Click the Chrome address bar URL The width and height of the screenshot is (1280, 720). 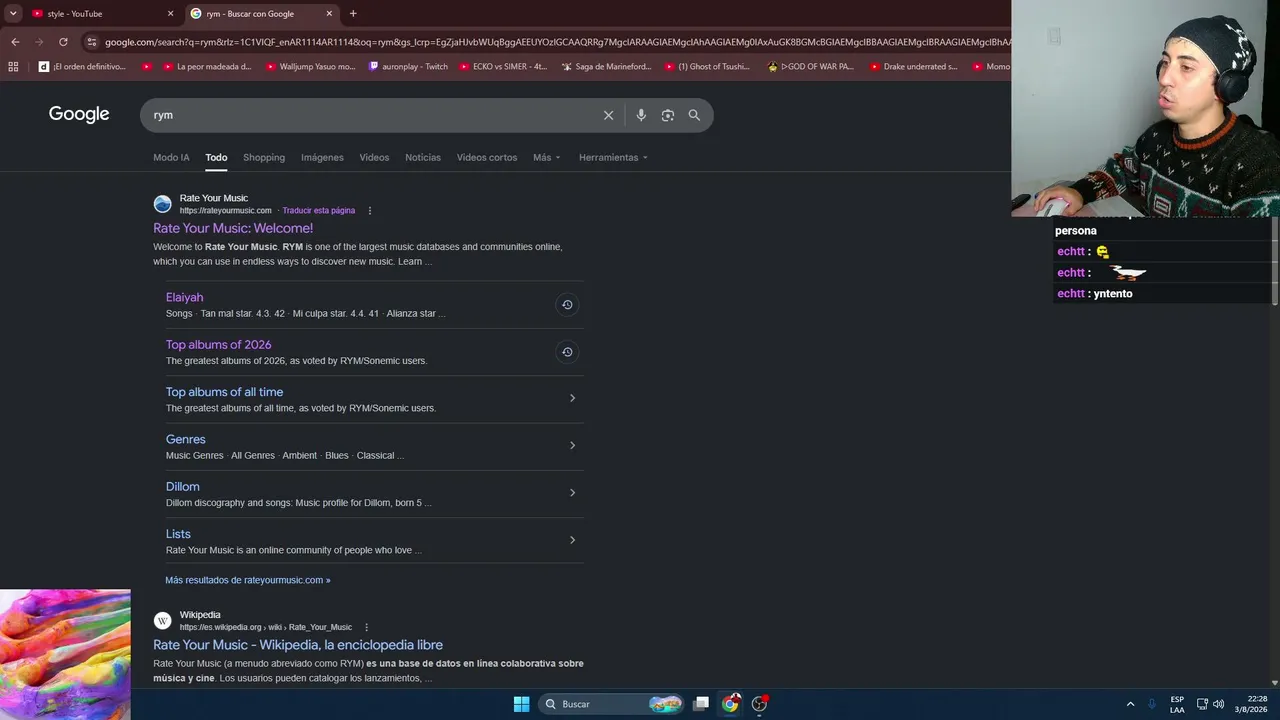[x=556, y=42]
